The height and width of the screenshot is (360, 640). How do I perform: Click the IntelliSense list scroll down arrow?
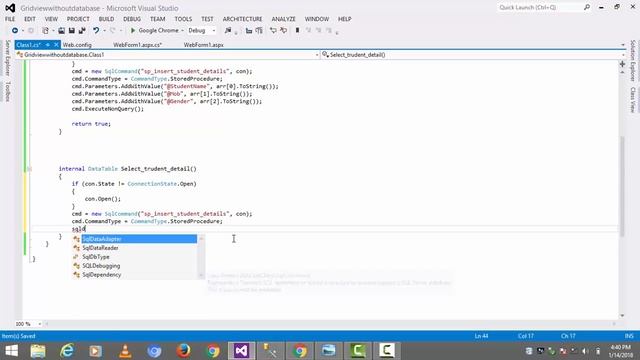pyautogui.click(x=201, y=276)
